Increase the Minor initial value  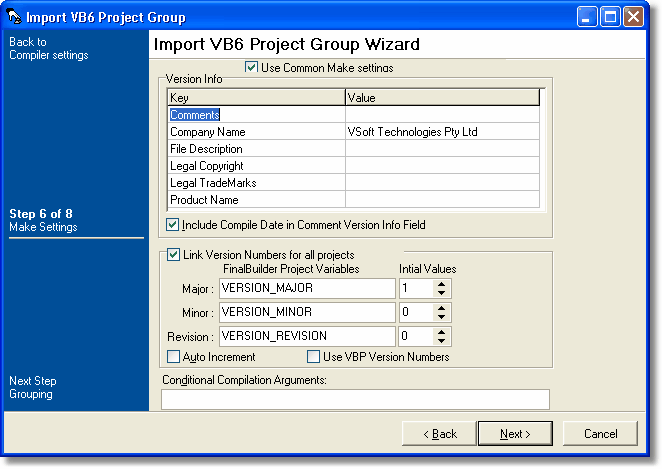(x=441, y=308)
